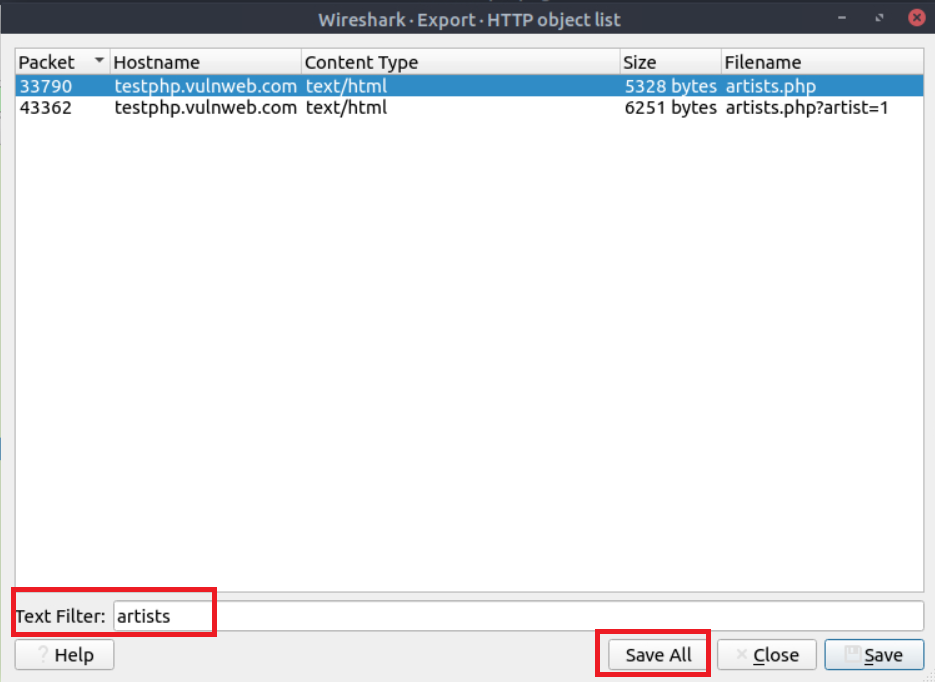Click the Save button with disk icon
Viewport: 935px width, 682px height.
[873, 655]
